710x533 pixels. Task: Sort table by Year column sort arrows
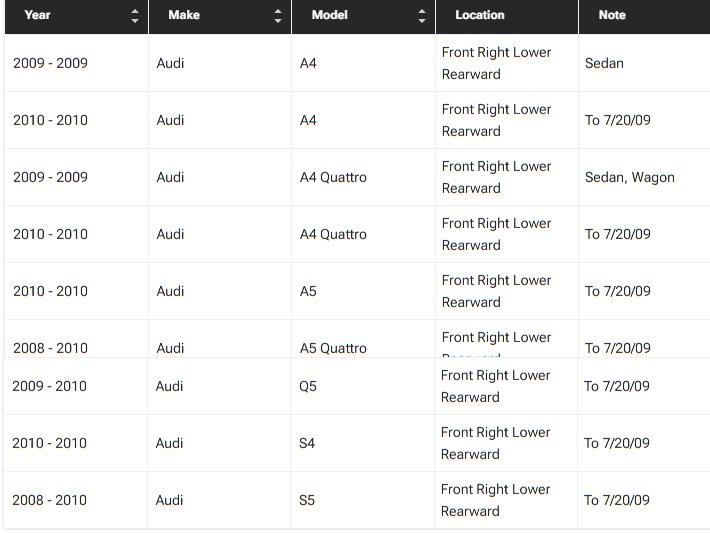click(x=135, y=16)
